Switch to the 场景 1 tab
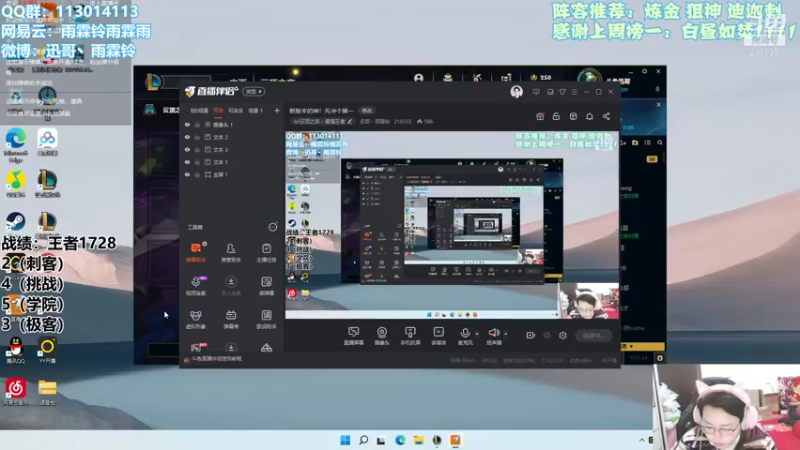This screenshot has height=450, width=800. coord(255,110)
